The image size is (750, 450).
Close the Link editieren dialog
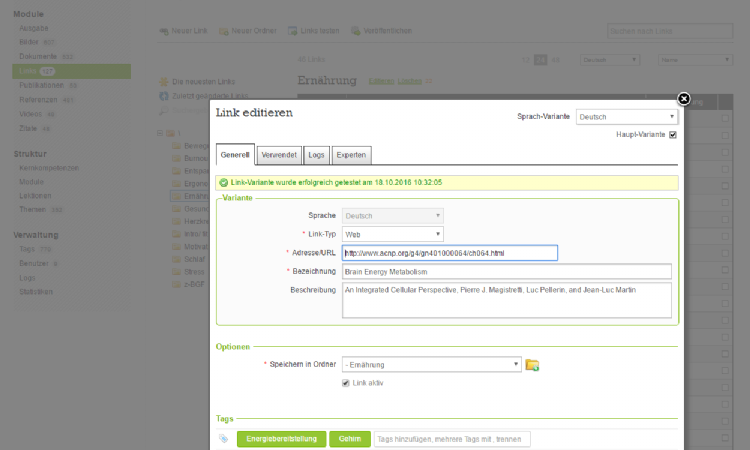click(x=684, y=99)
